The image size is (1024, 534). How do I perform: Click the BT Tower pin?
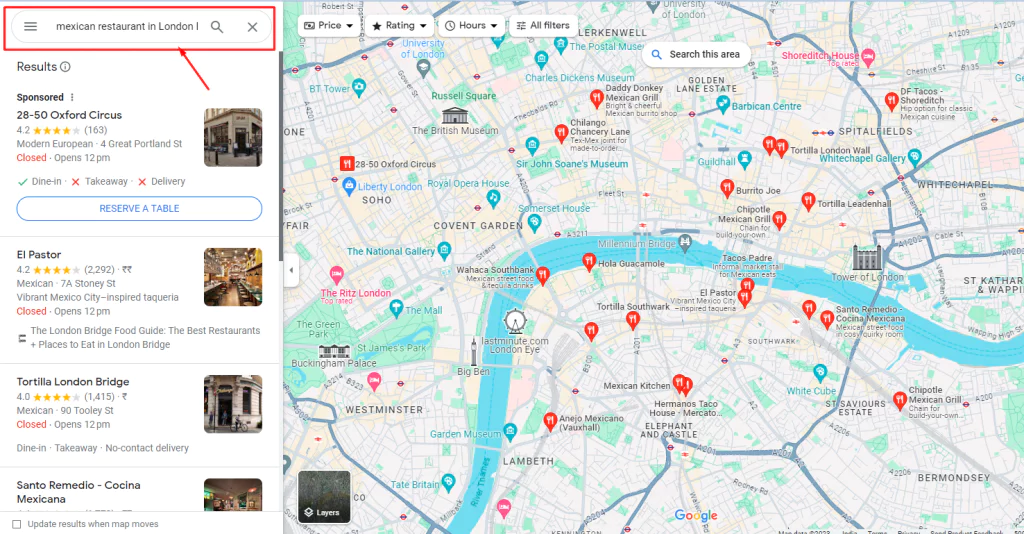(x=359, y=87)
